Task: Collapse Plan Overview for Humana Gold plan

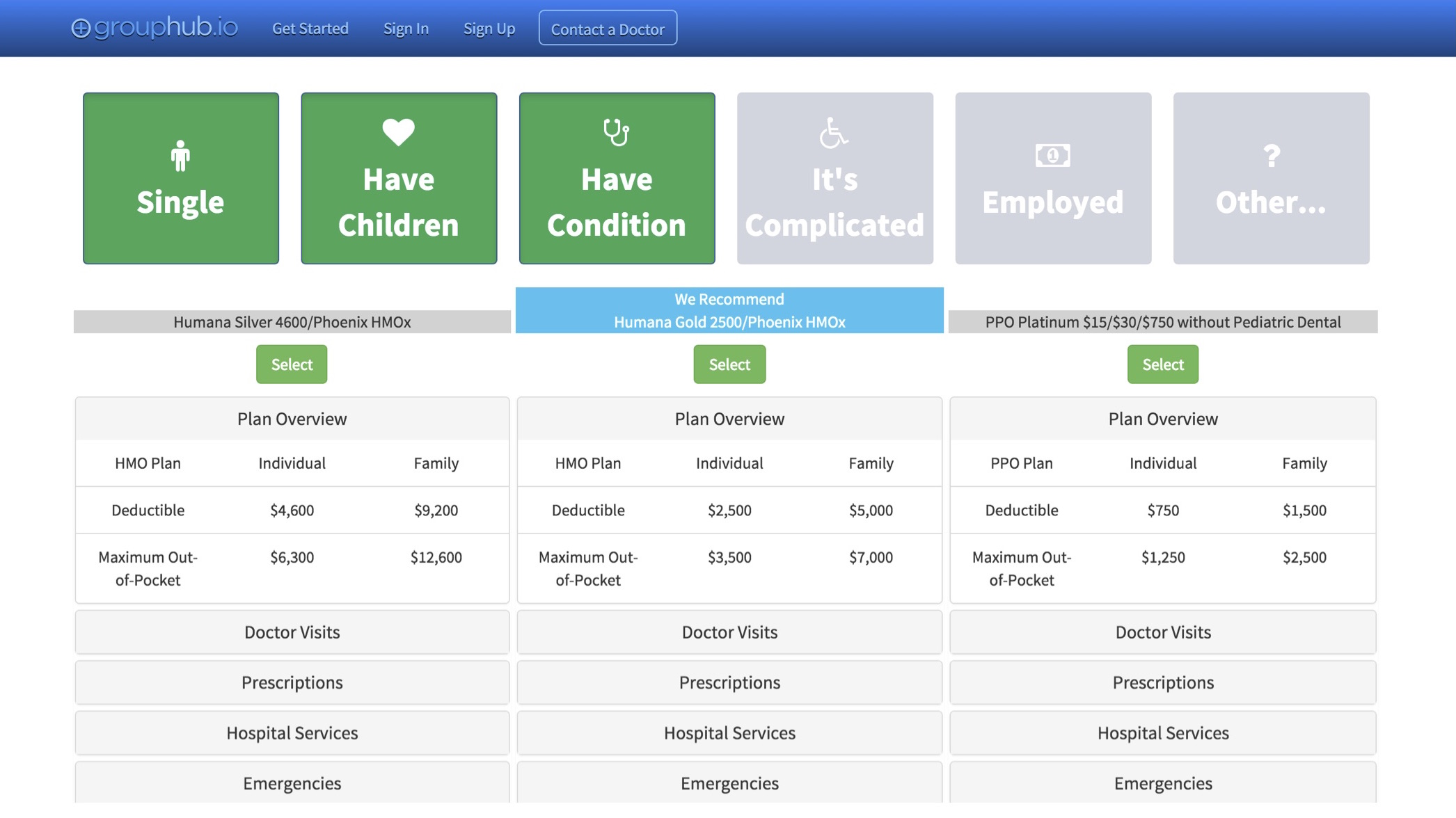Action: click(729, 419)
